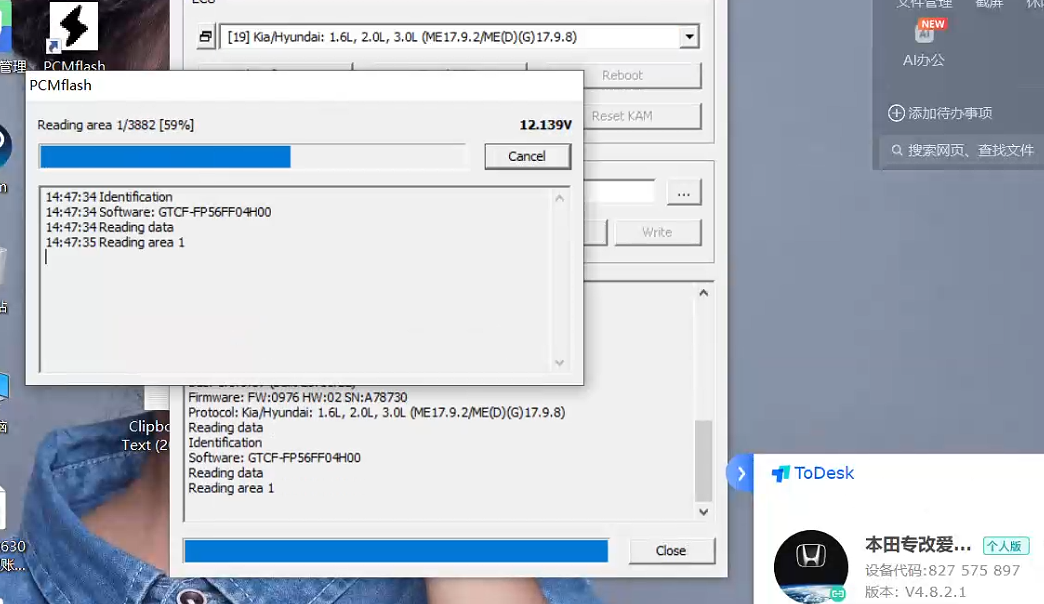1044x604 pixels.
Task: Click the 个人版 badge in ToDesk
Action: [x=1005, y=546]
